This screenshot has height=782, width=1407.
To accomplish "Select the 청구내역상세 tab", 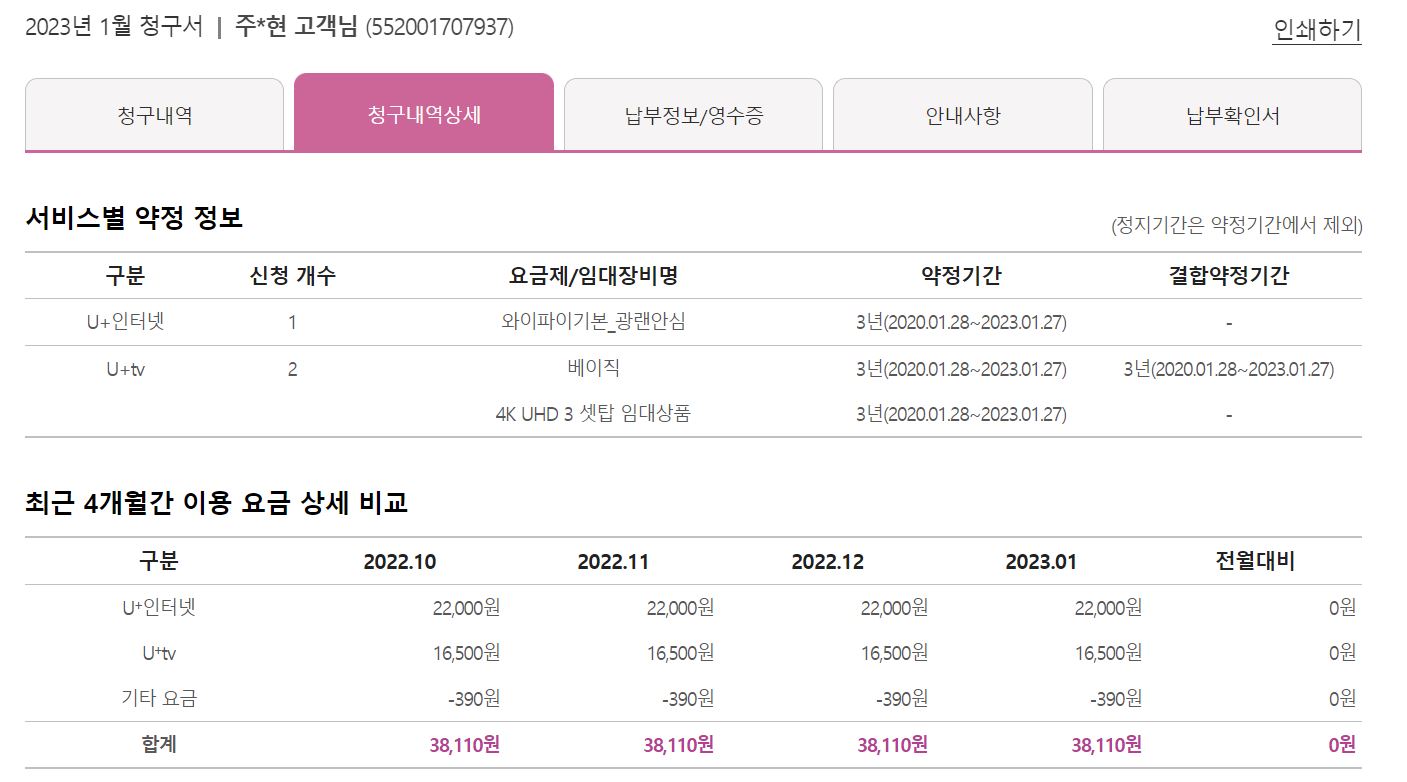I will [x=424, y=114].
